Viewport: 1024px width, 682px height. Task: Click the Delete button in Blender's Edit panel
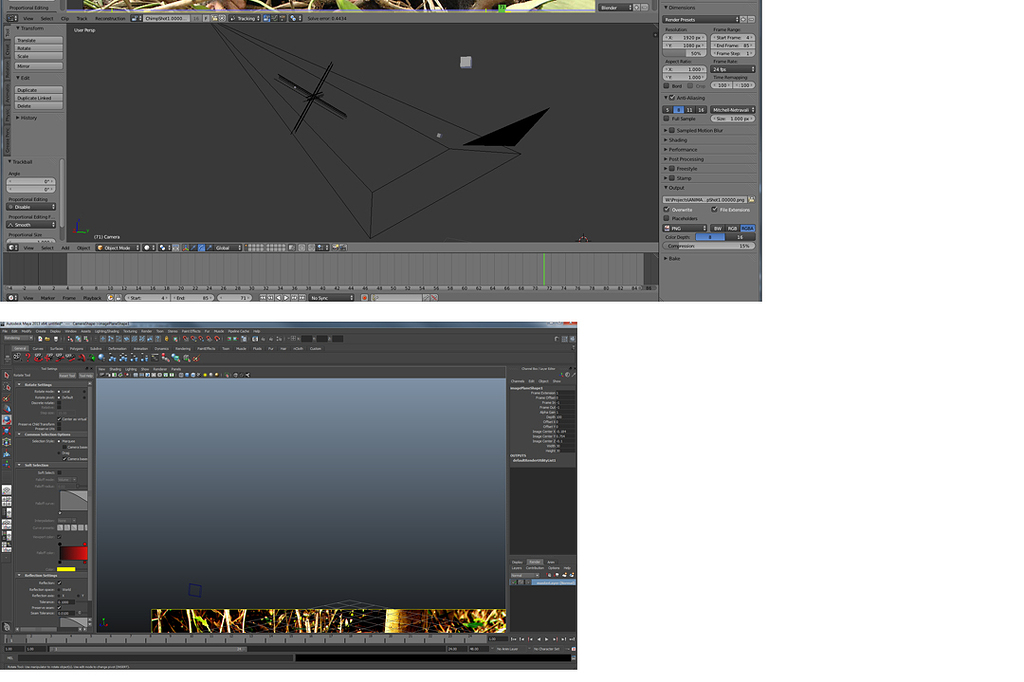(x=39, y=106)
